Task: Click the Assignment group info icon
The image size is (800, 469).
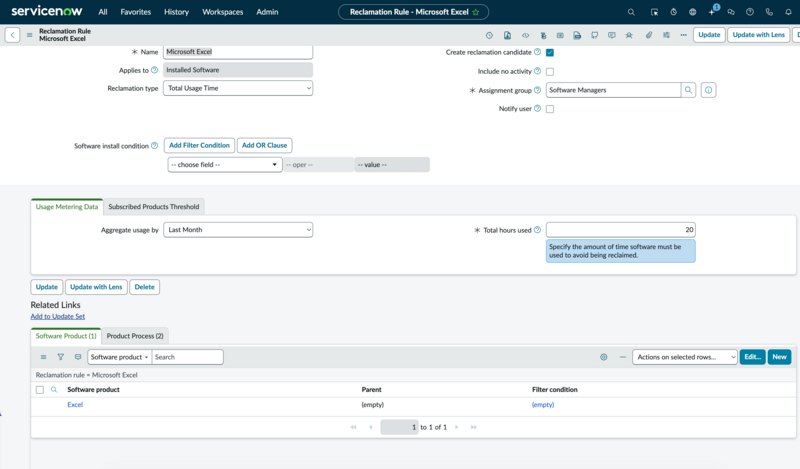Action: point(708,90)
